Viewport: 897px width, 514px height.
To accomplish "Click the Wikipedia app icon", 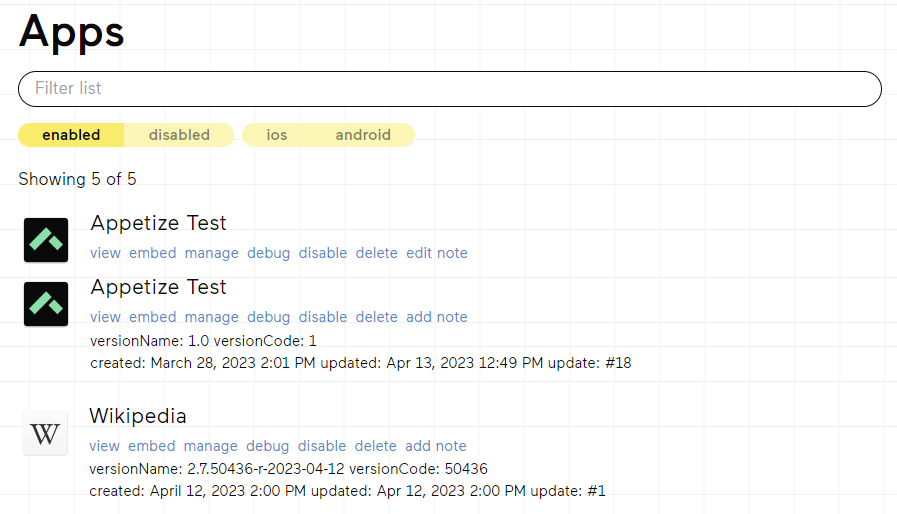I will click(45, 433).
